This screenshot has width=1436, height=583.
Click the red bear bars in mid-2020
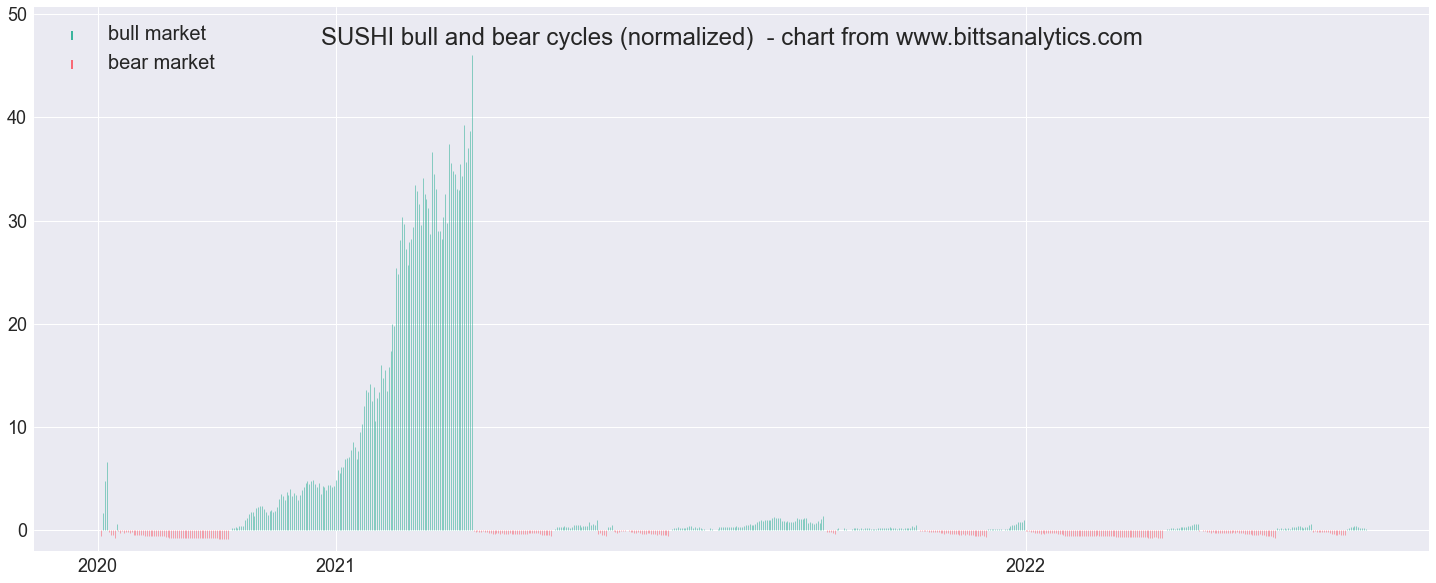pos(180,534)
